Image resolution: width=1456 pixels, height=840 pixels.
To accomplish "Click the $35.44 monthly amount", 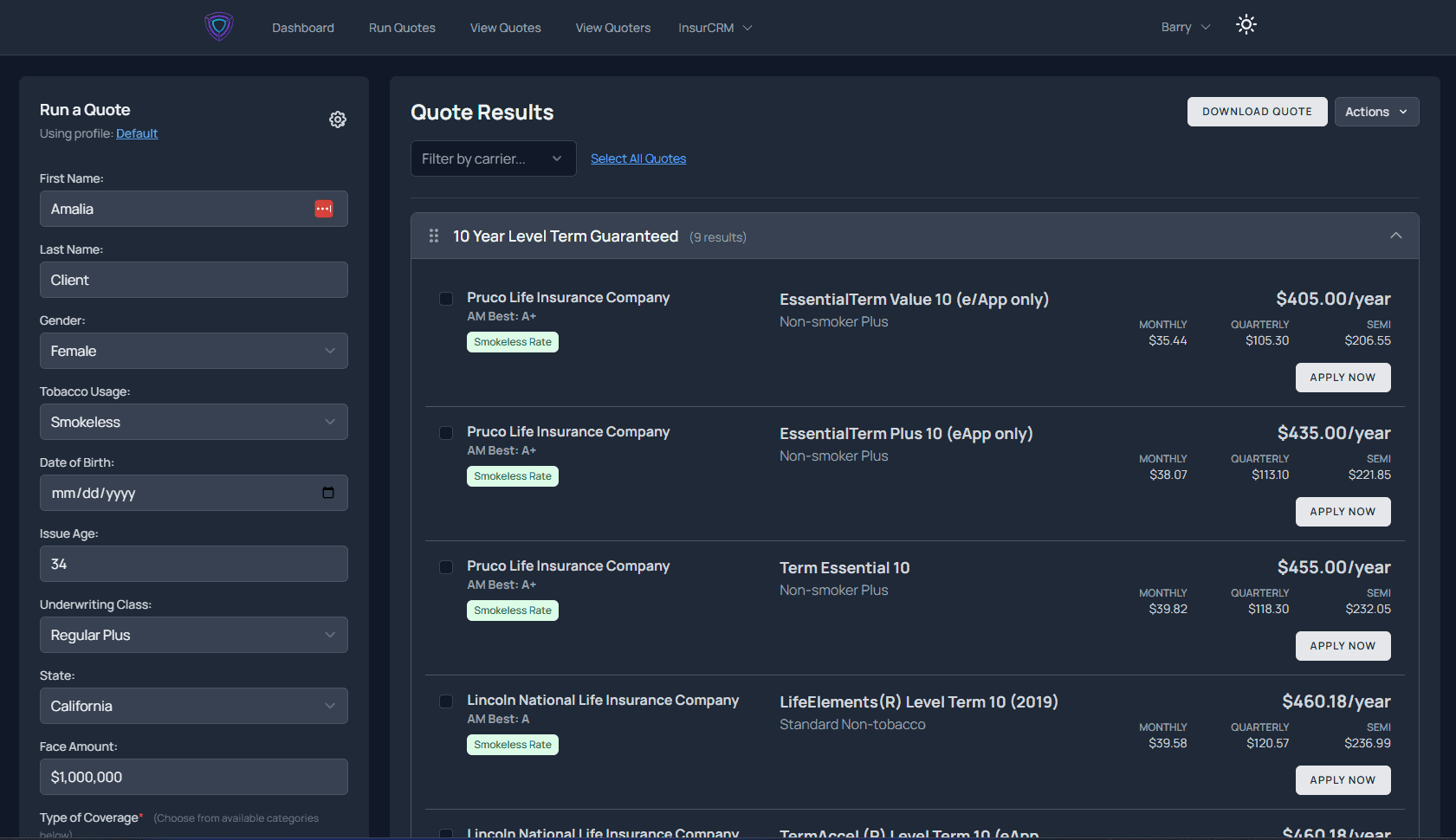I will point(1168,340).
